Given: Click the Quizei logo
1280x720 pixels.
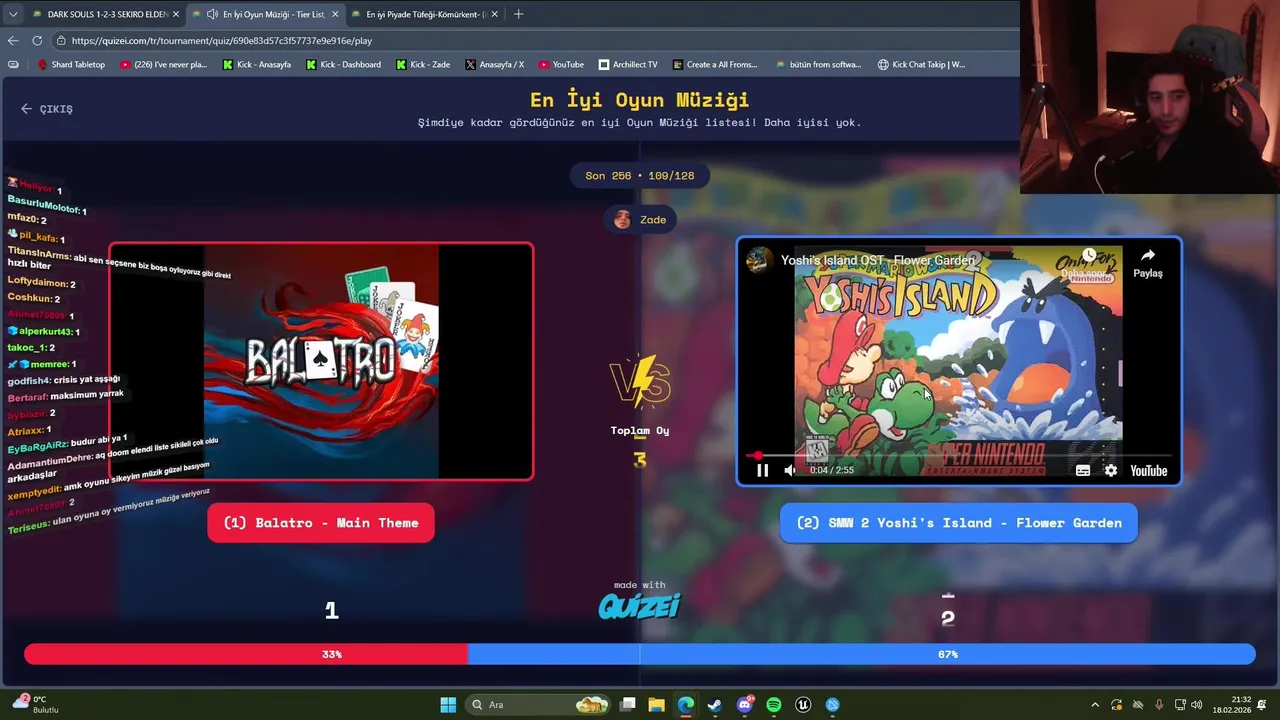Looking at the screenshot, I should [640, 605].
